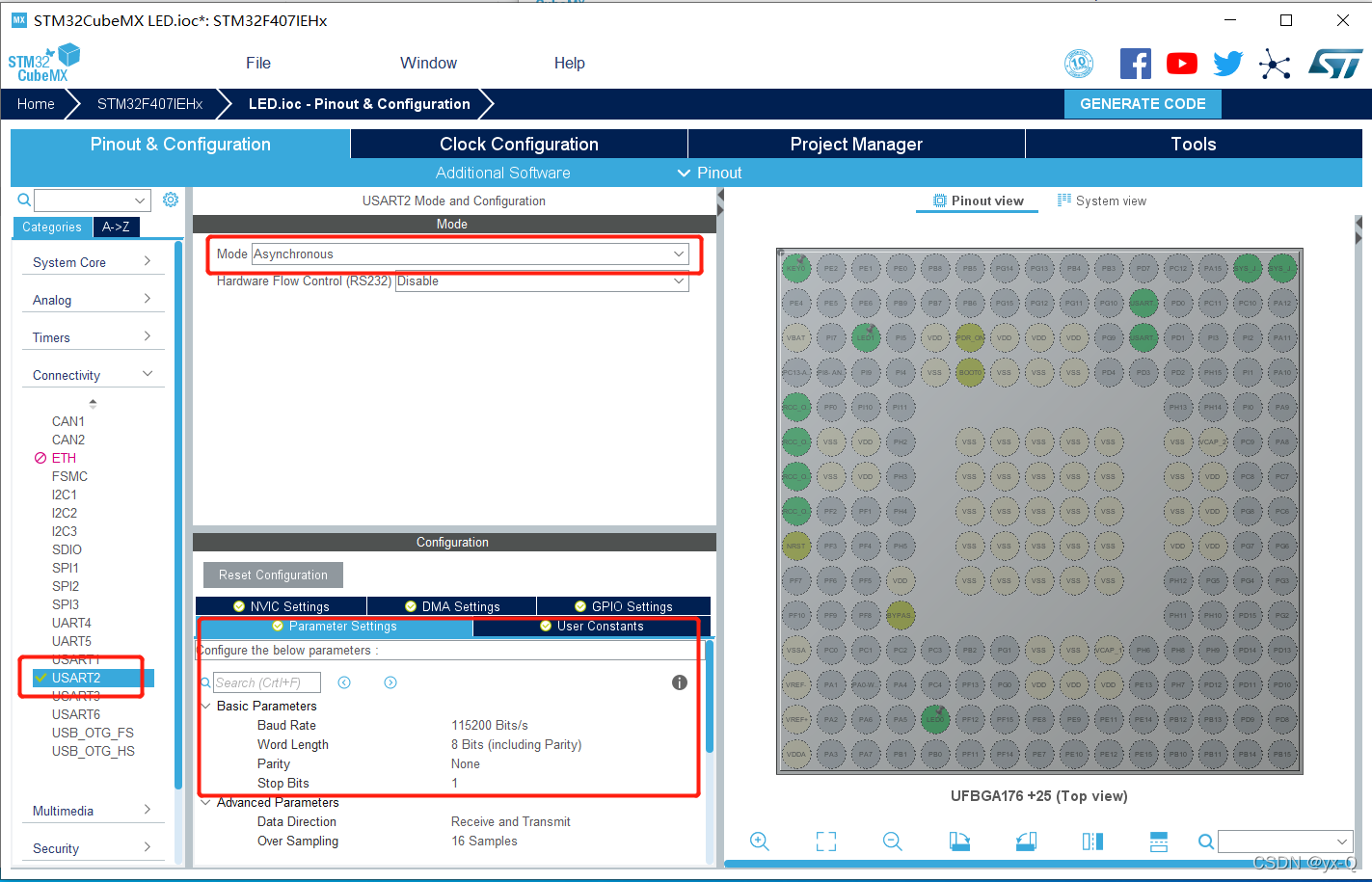Image resolution: width=1372 pixels, height=882 pixels.
Task: Click the LED1 pin on chip
Action: coord(865,337)
